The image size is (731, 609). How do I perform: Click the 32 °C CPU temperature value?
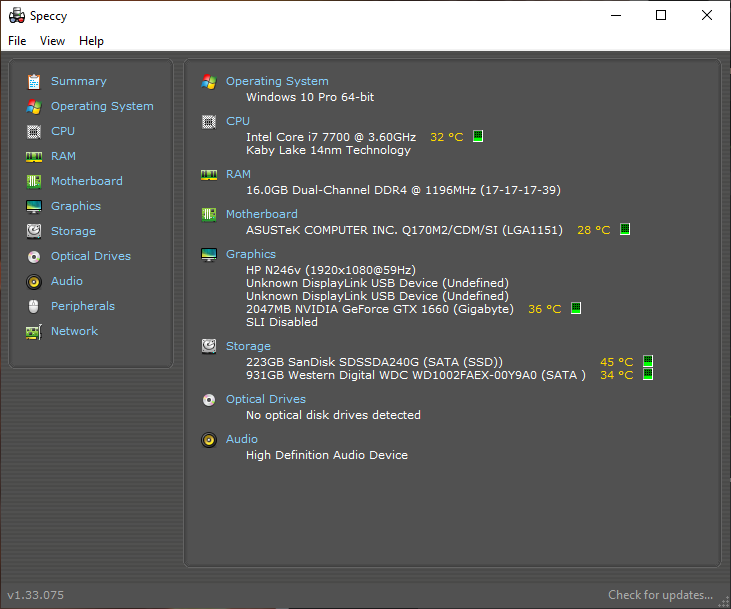(x=447, y=137)
